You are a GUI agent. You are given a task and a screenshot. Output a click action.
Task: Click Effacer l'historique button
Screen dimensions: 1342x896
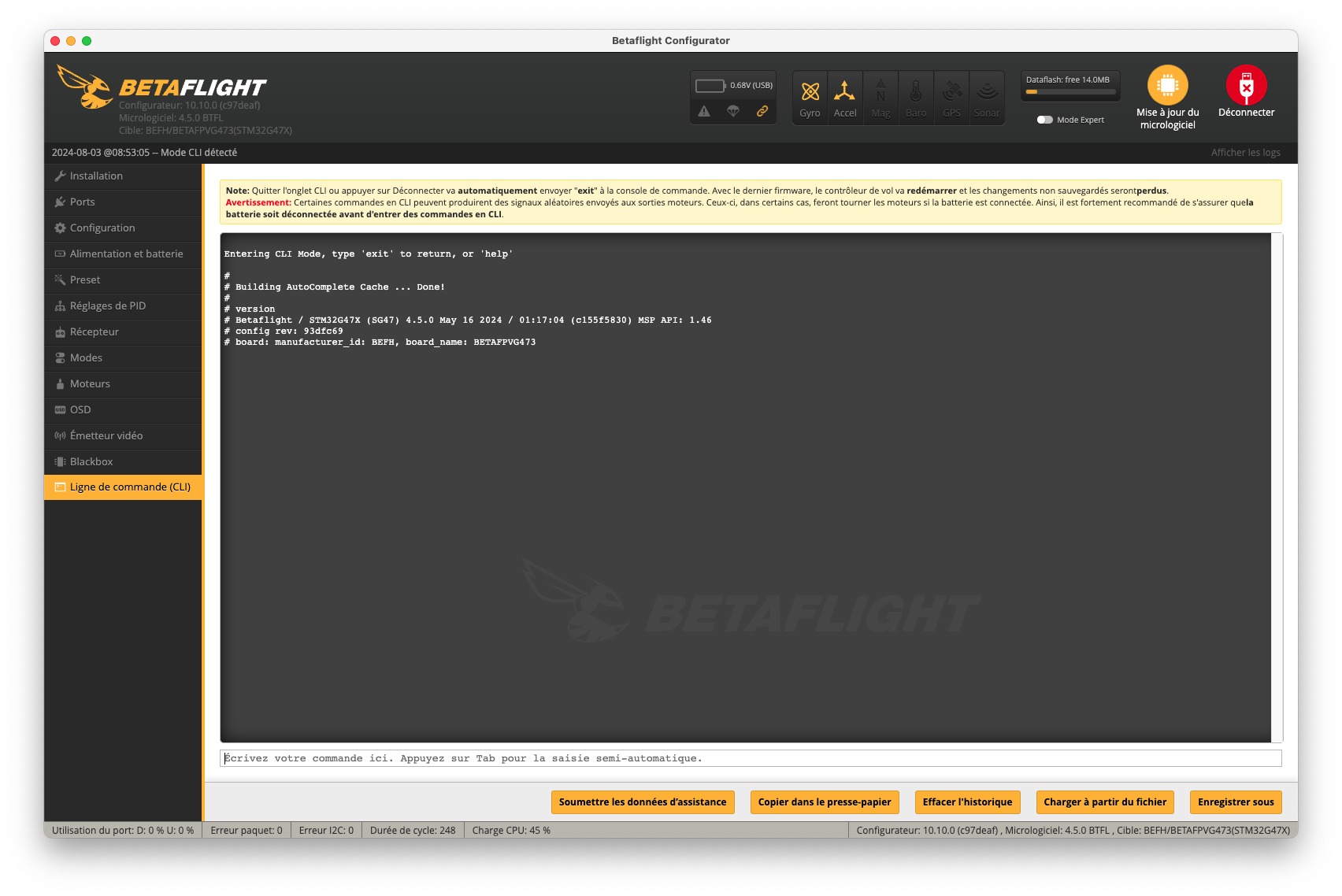click(967, 802)
